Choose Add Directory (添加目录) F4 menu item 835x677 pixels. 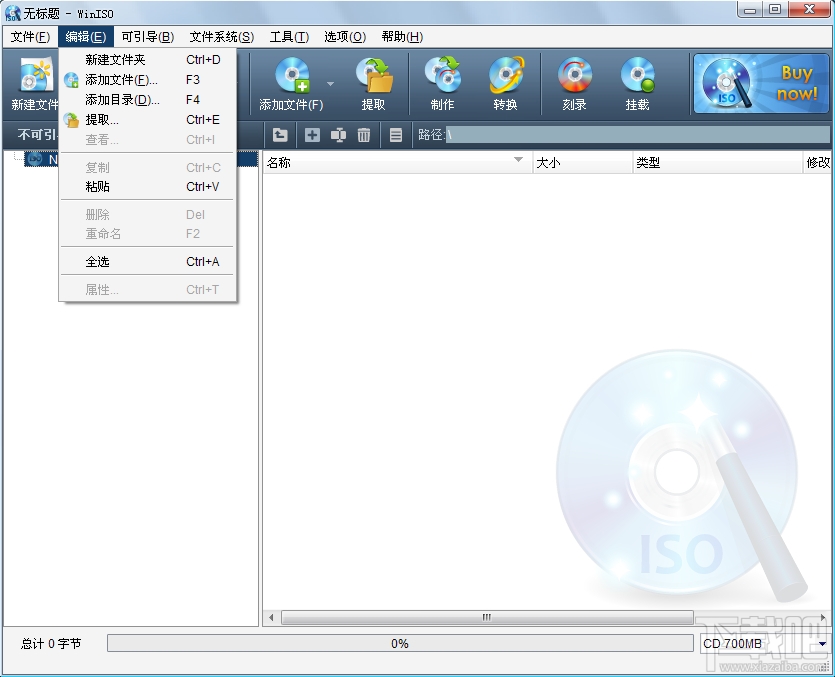tap(148, 100)
